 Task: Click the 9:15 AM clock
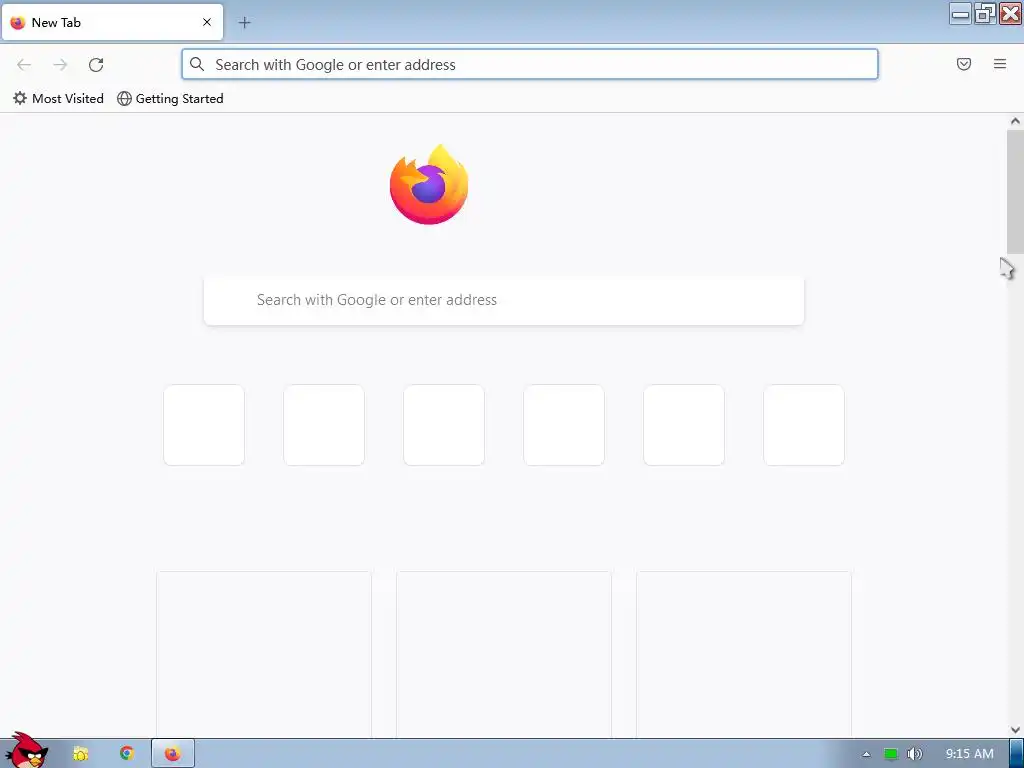pyautogui.click(x=970, y=754)
